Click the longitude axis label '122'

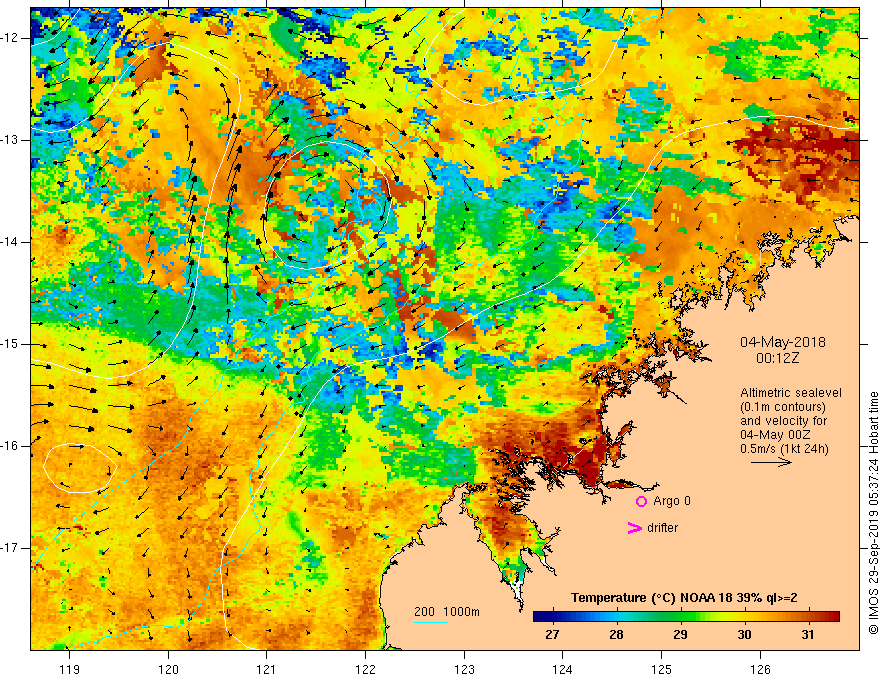pos(365,669)
